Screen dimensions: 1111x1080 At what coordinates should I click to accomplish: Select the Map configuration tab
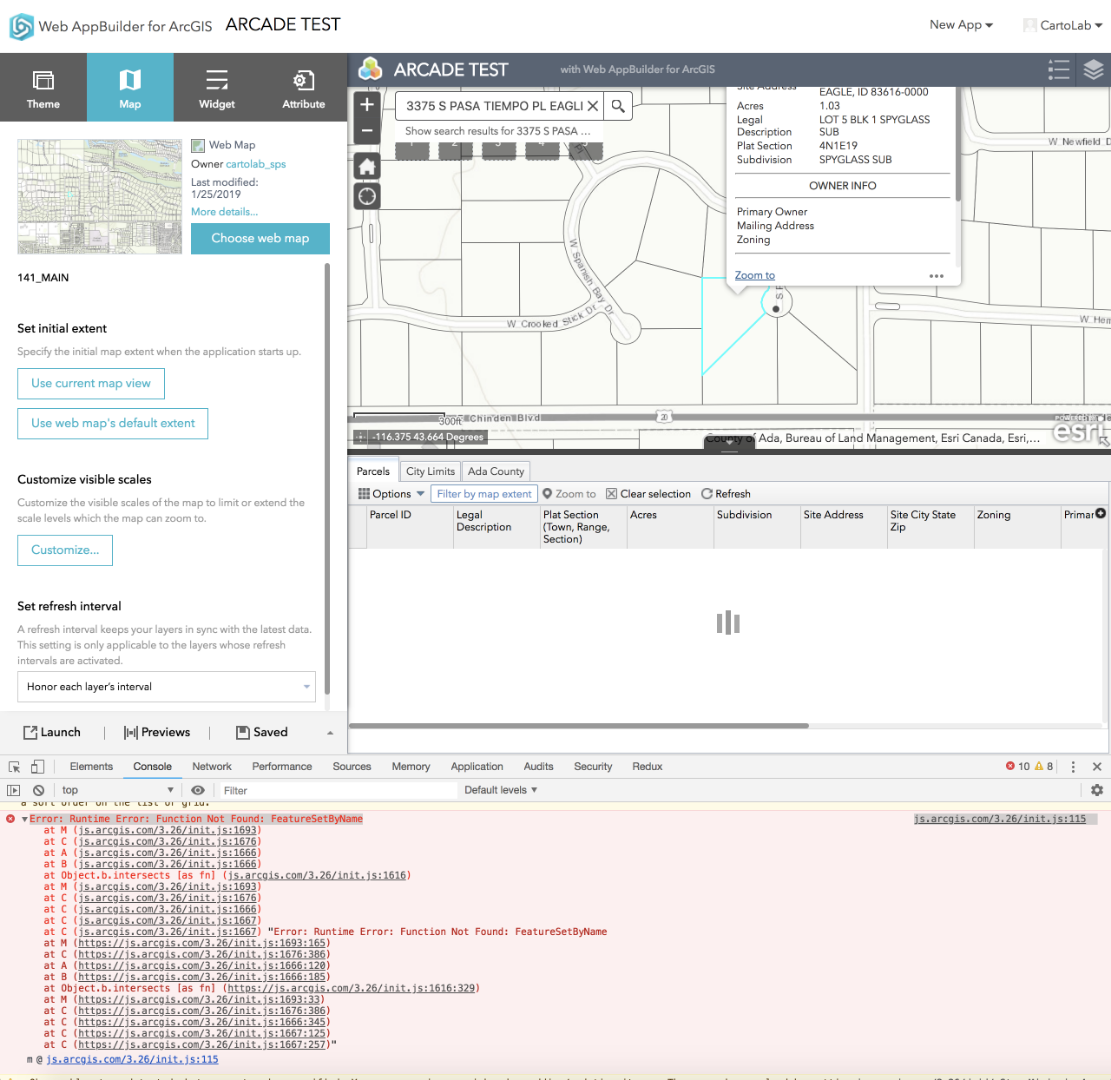tap(130, 87)
